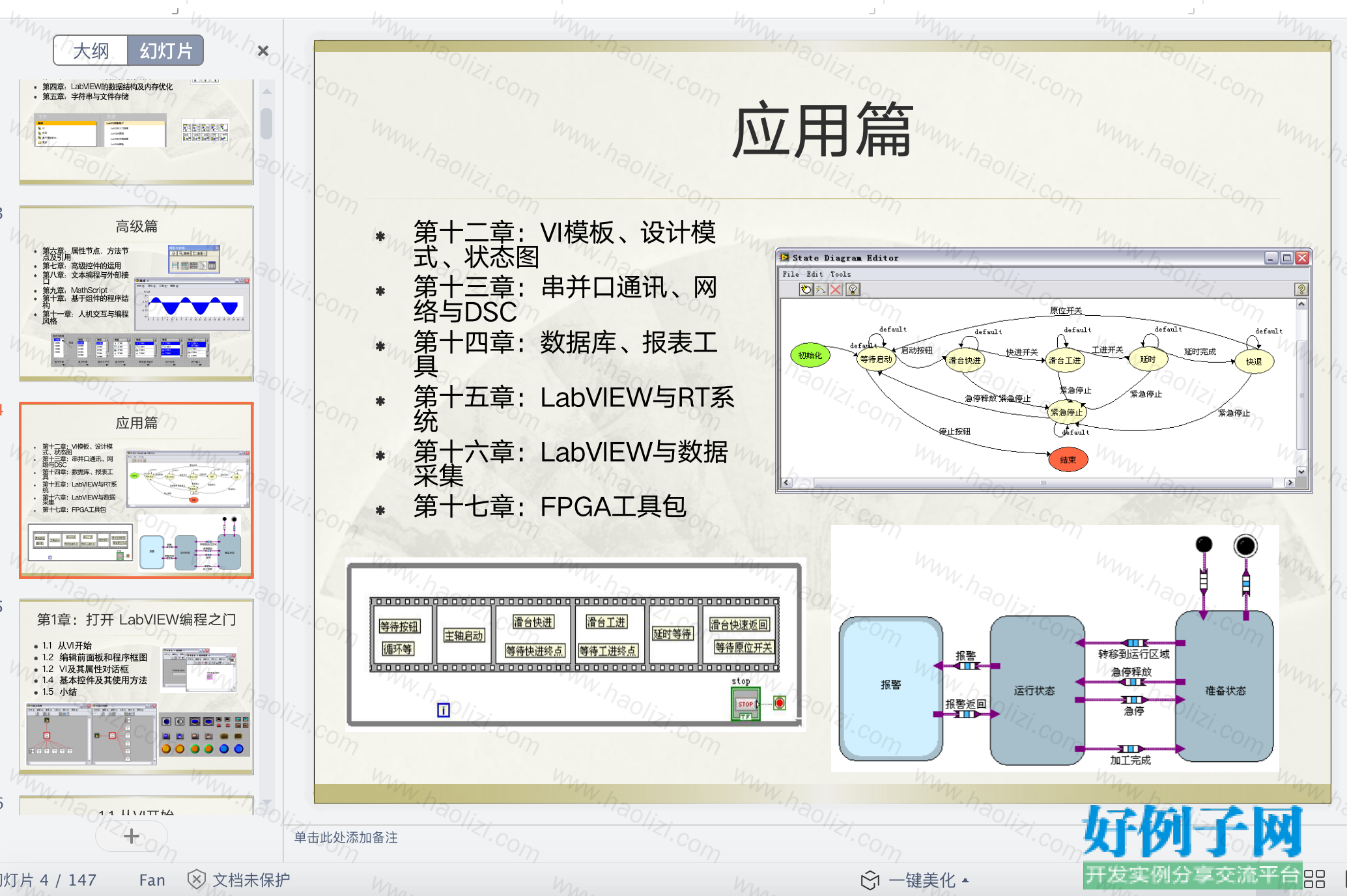
Task: Click the 文档未保护 shield icon
Action: (x=196, y=880)
